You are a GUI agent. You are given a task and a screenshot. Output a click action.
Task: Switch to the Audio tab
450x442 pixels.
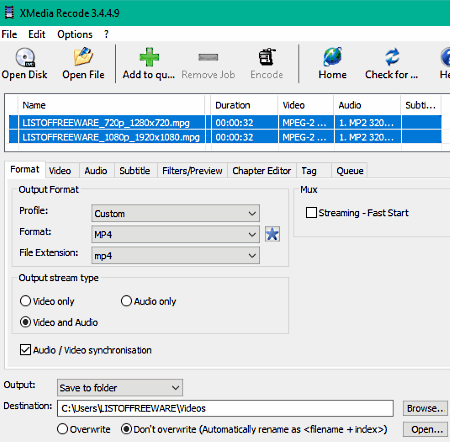pyautogui.click(x=96, y=171)
